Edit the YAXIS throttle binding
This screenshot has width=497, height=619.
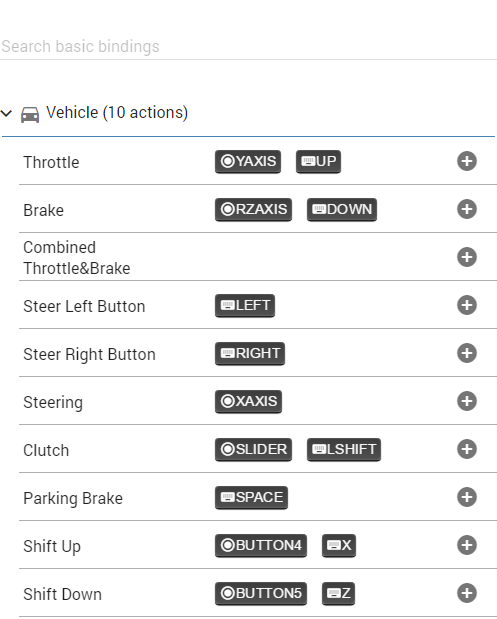(x=248, y=161)
